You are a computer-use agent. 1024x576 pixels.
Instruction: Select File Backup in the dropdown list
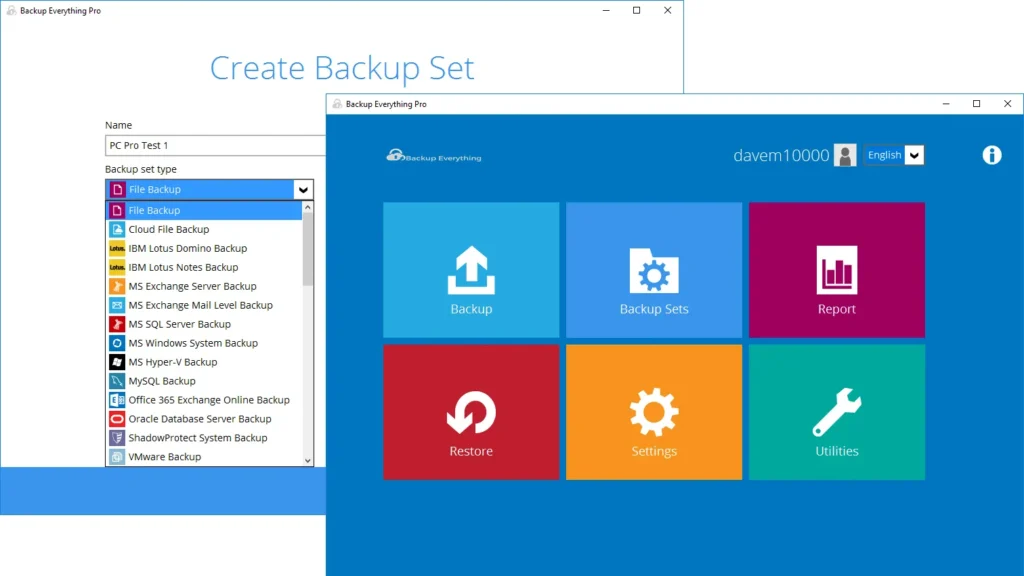click(204, 210)
